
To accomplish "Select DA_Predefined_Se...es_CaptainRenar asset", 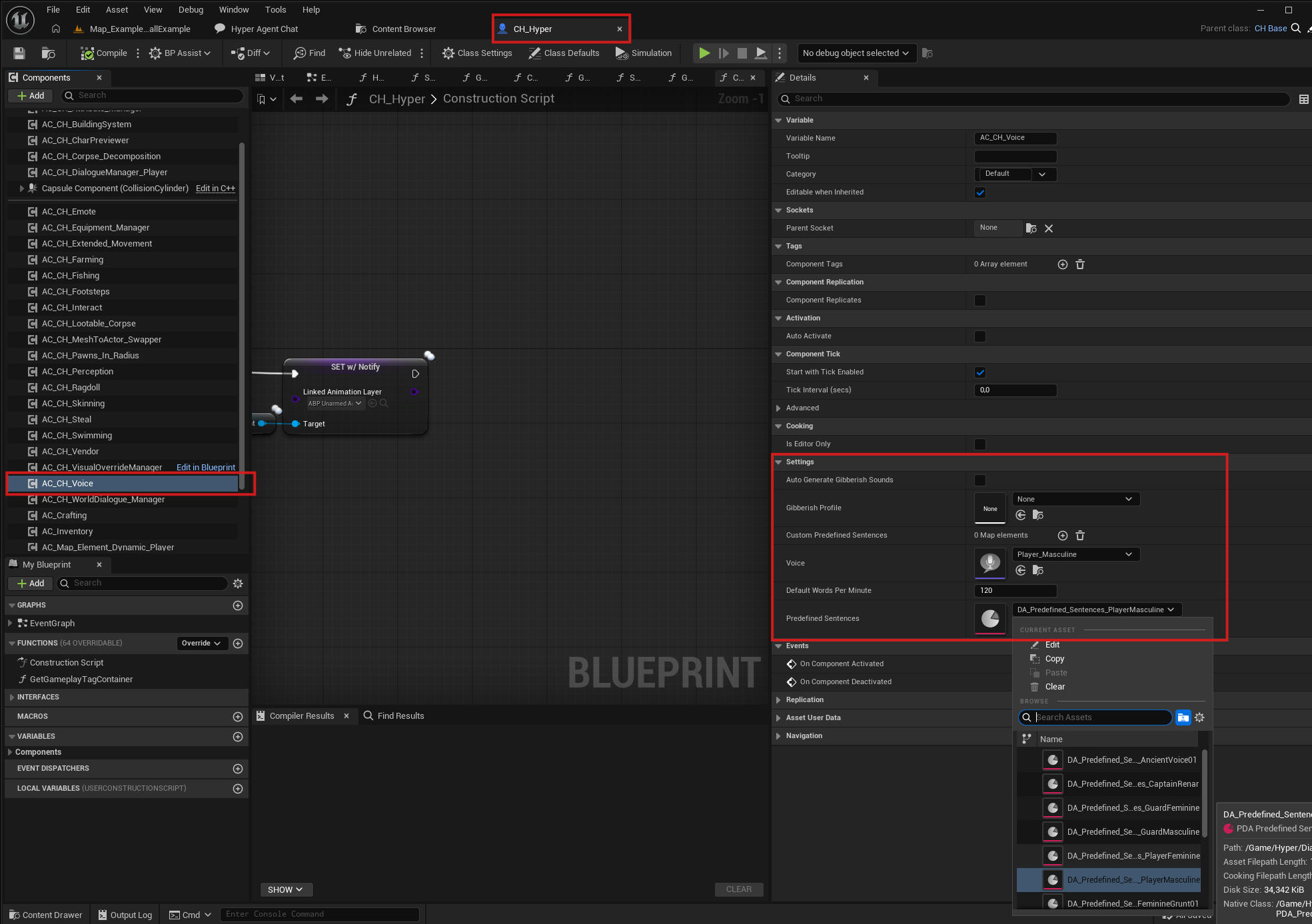I will click(1109, 784).
